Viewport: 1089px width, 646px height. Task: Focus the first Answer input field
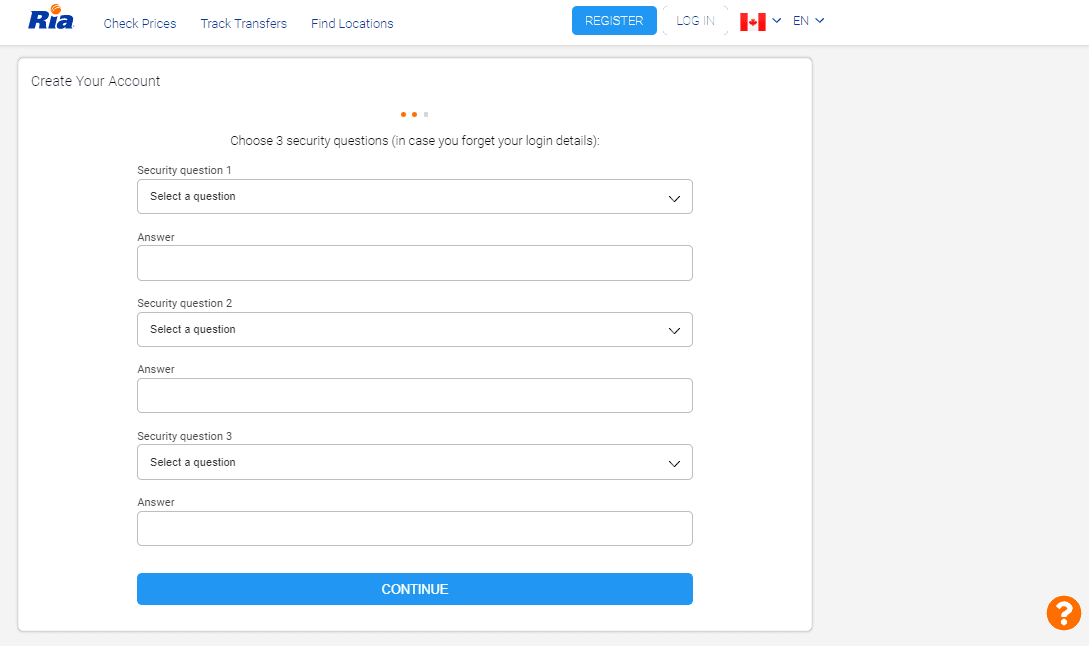(414, 263)
